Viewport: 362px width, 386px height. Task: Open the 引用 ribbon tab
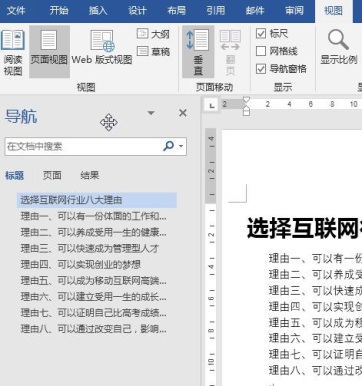click(216, 10)
